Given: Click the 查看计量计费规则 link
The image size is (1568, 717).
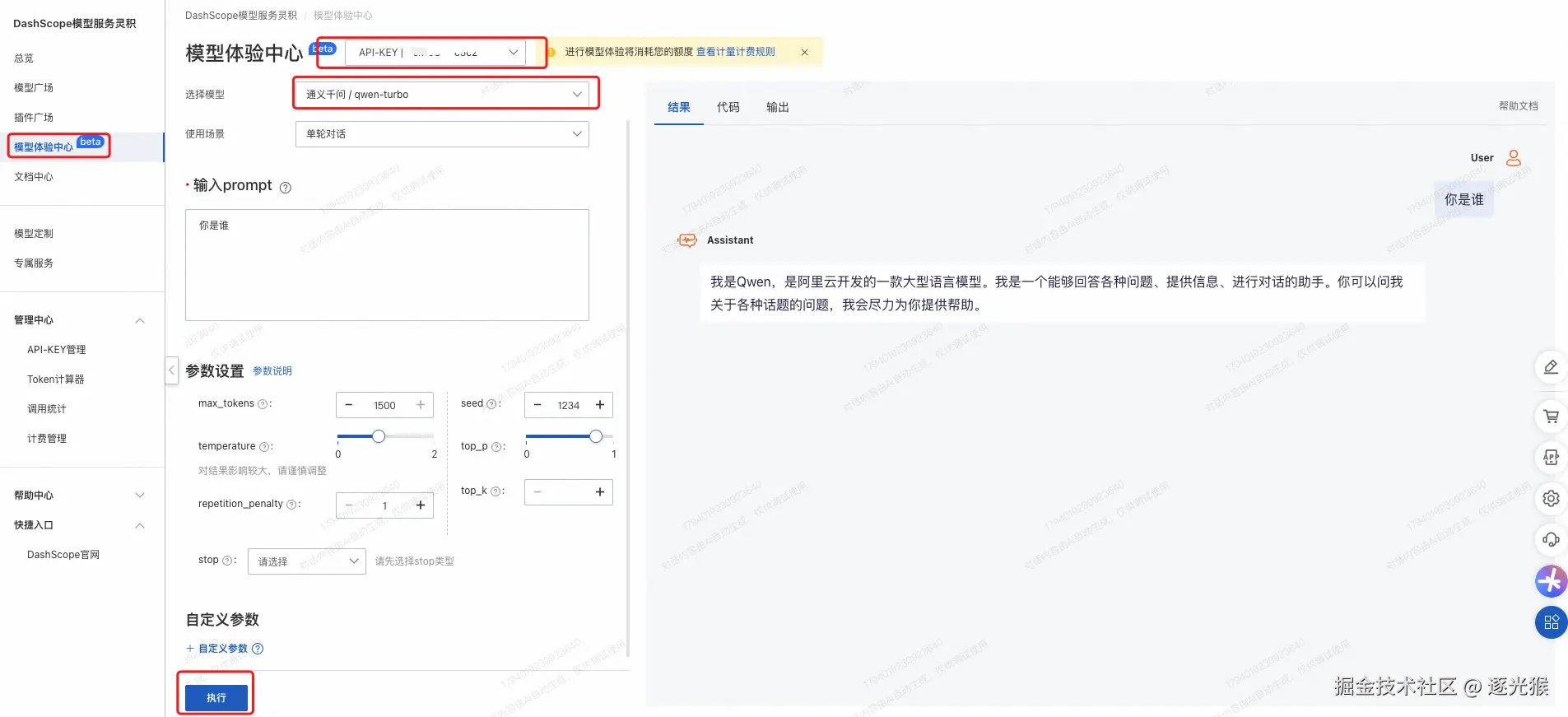Looking at the screenshot, I should (736, 52).
